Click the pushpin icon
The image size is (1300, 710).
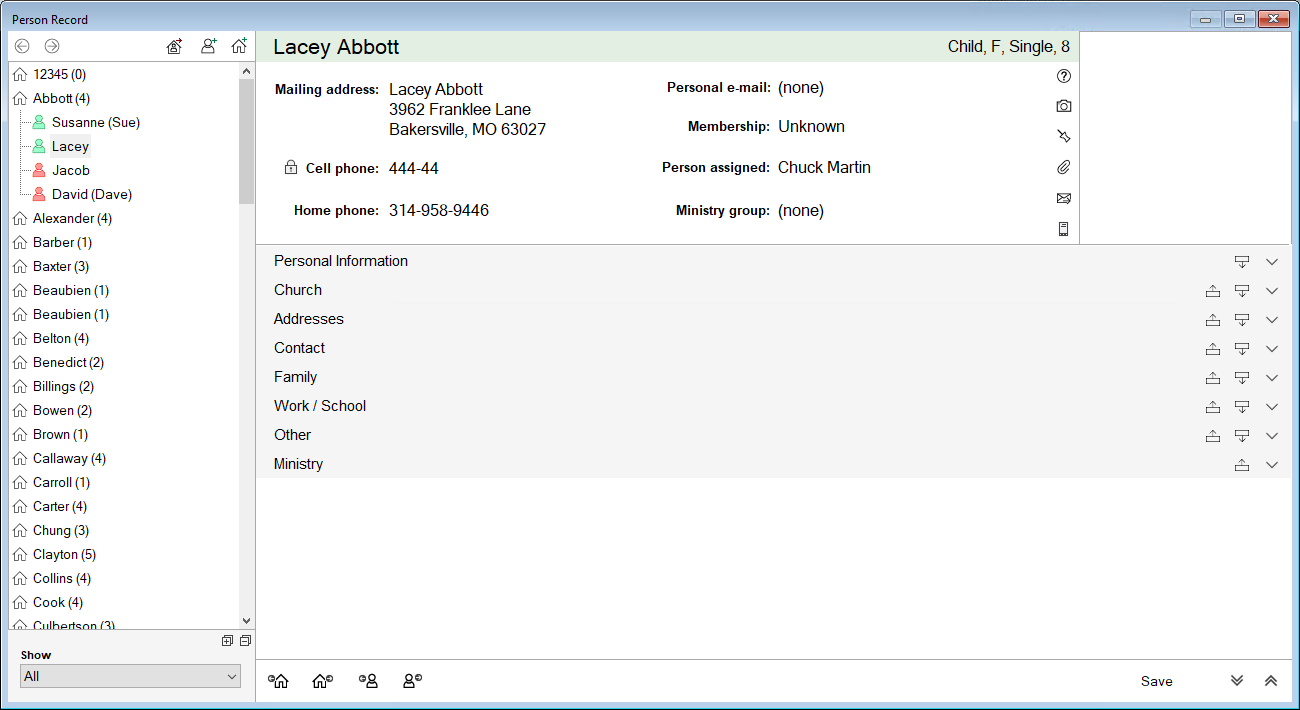[1063, 136]
